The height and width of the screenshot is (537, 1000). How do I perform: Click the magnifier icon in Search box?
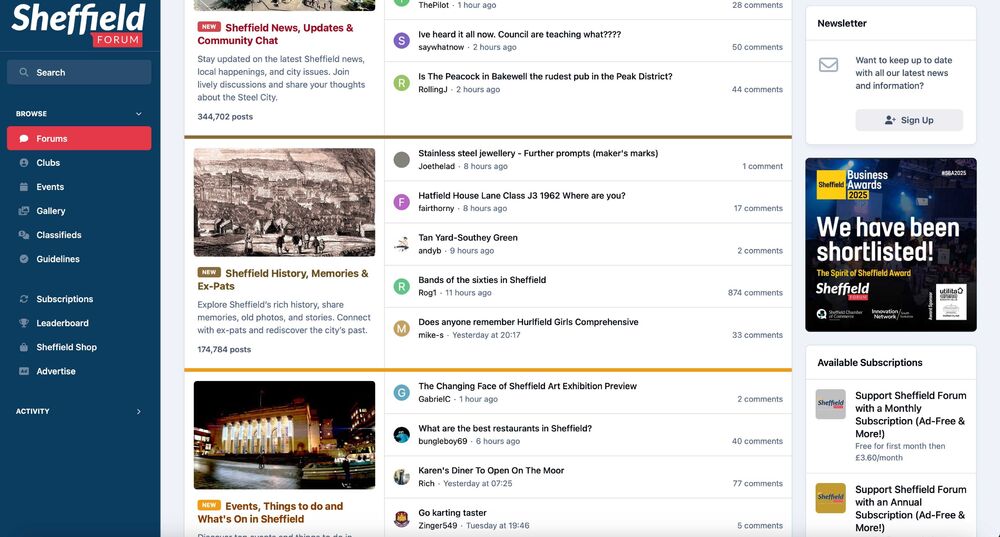click(24, 73)
